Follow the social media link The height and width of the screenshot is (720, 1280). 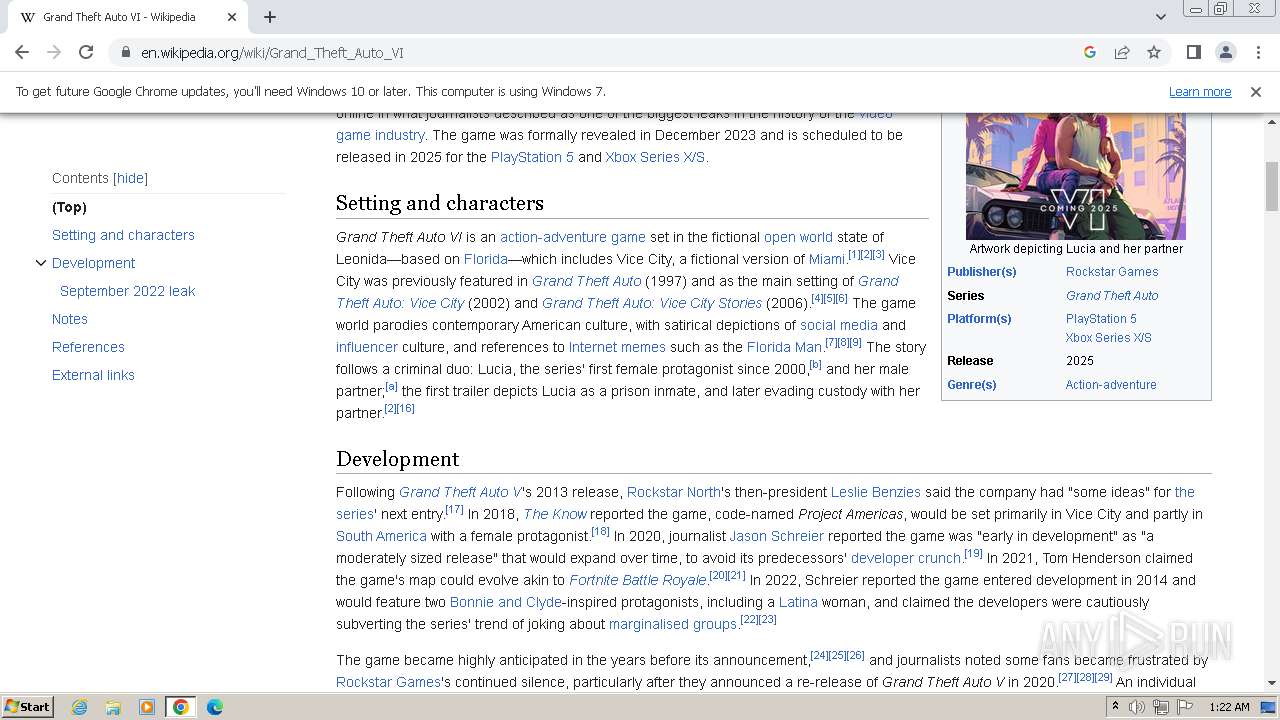(x=839, y=325)
